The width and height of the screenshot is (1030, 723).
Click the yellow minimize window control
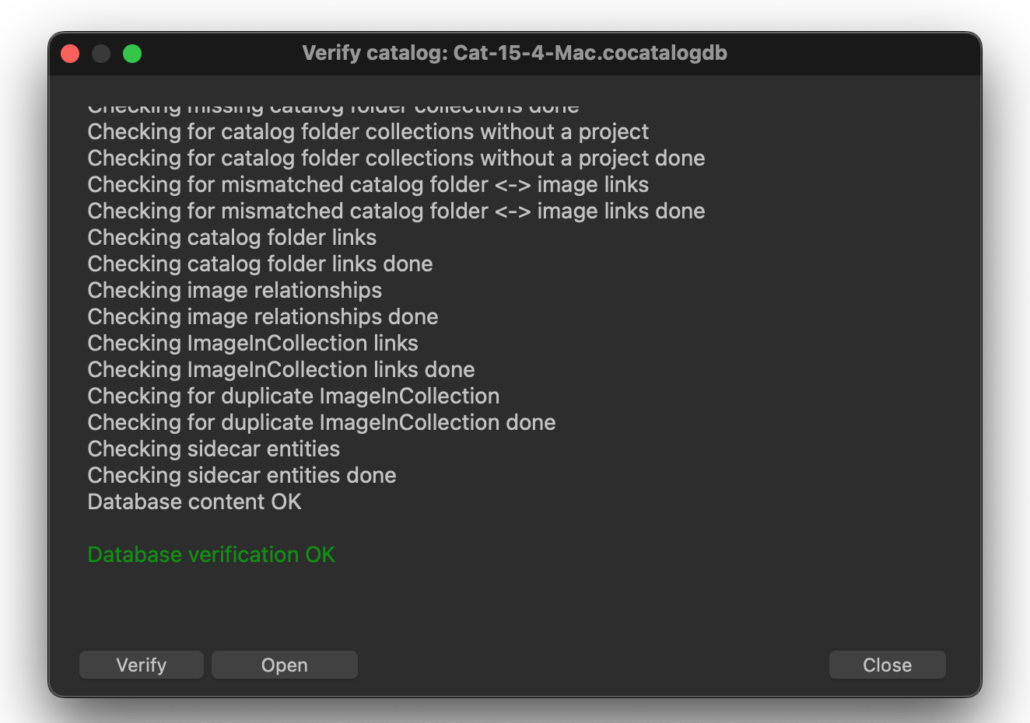[x=100, y=53]
